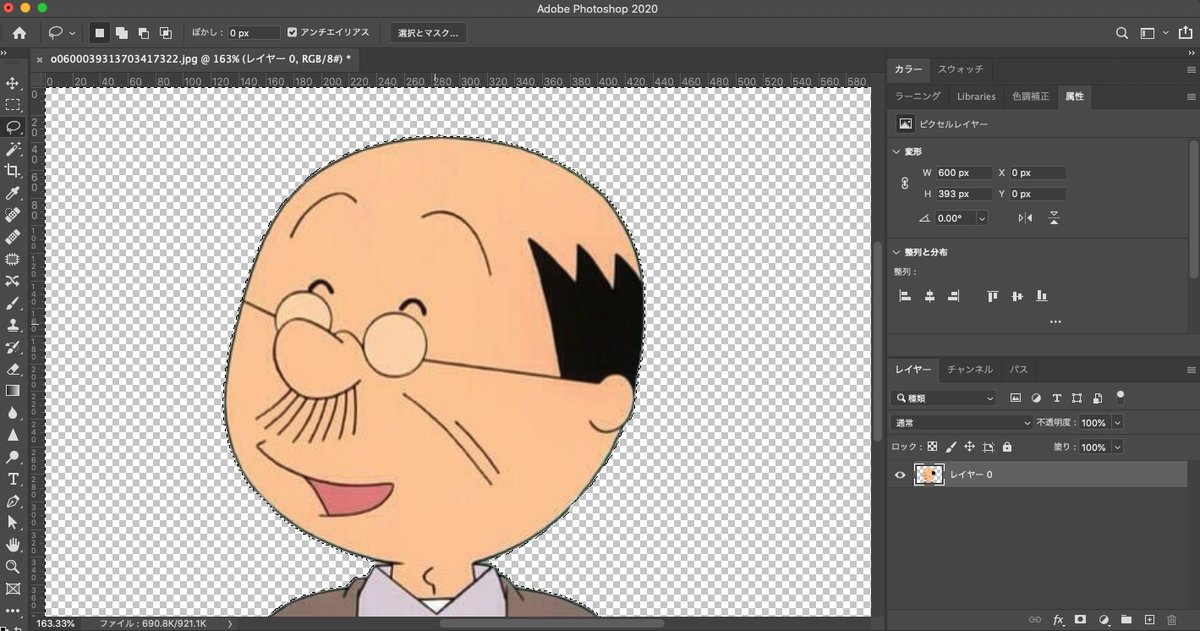Open the 不透明度 opacity dropdown arrow

coord(1117,423)
